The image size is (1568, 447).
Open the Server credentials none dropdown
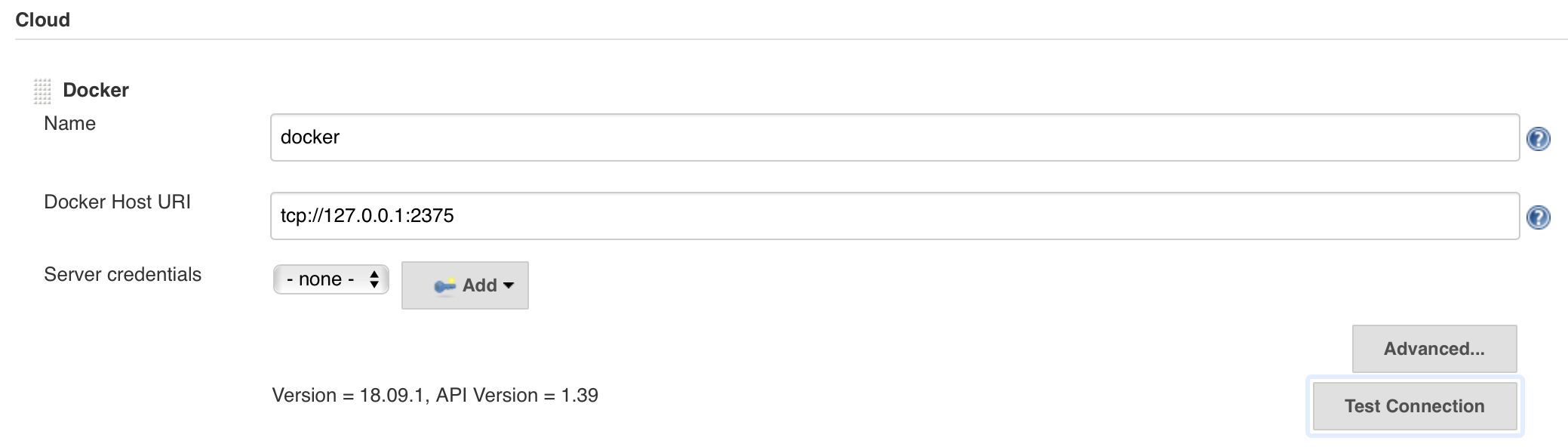(x=331, y=279)
